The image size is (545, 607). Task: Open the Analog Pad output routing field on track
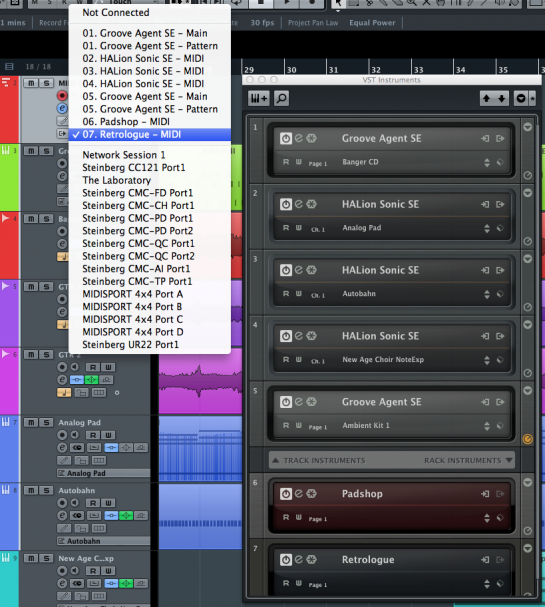coord(103,473)
